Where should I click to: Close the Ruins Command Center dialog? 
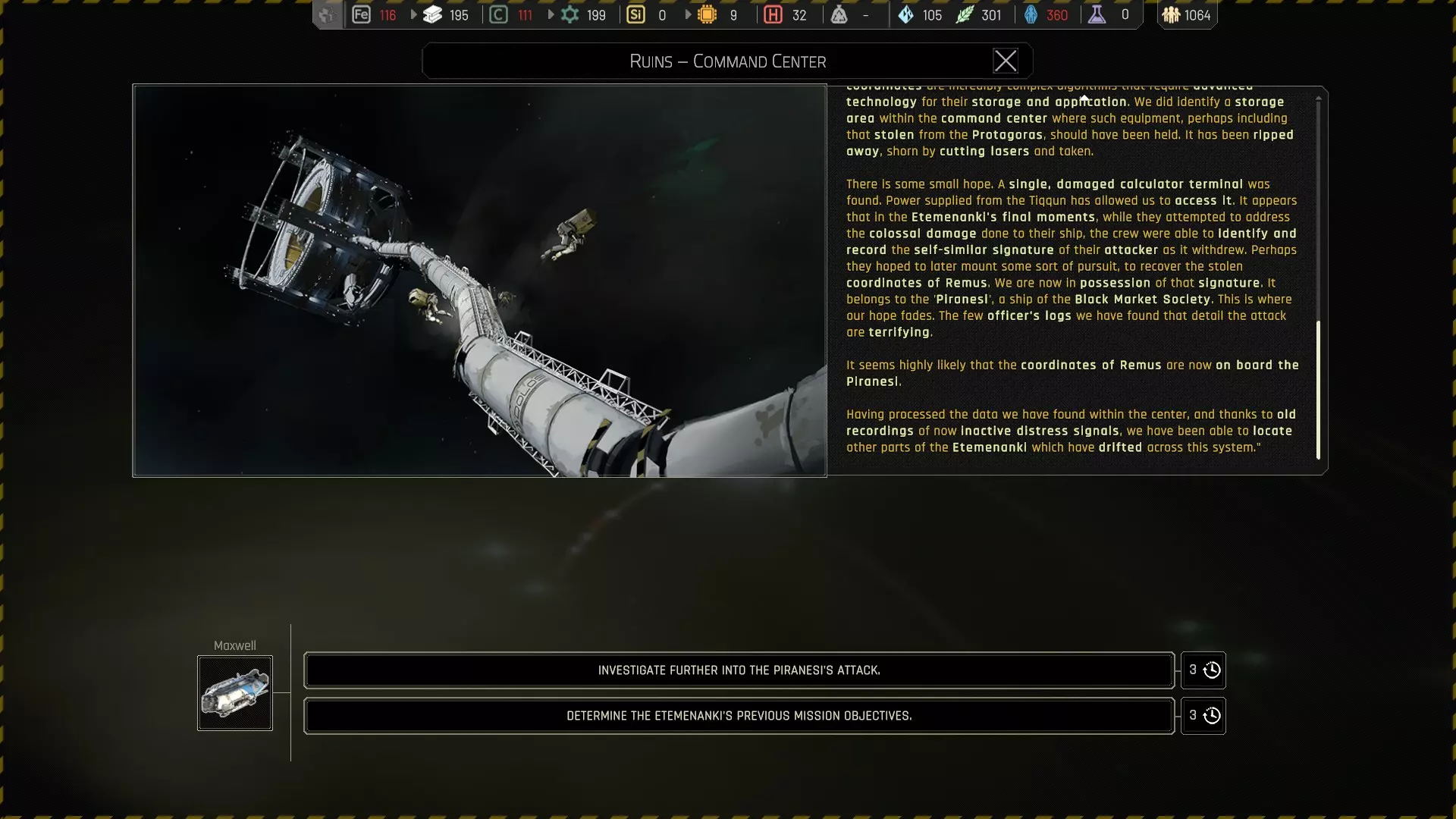[1006, 61]
